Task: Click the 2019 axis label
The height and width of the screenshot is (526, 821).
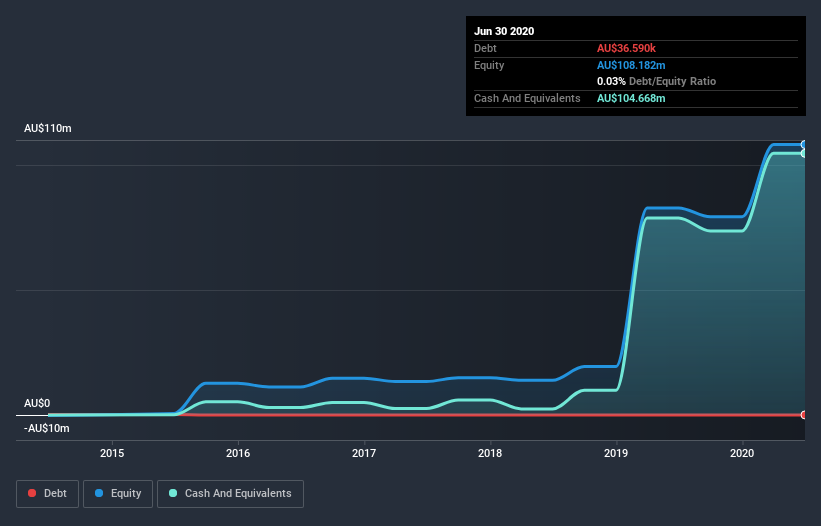Action: point(616,453)
